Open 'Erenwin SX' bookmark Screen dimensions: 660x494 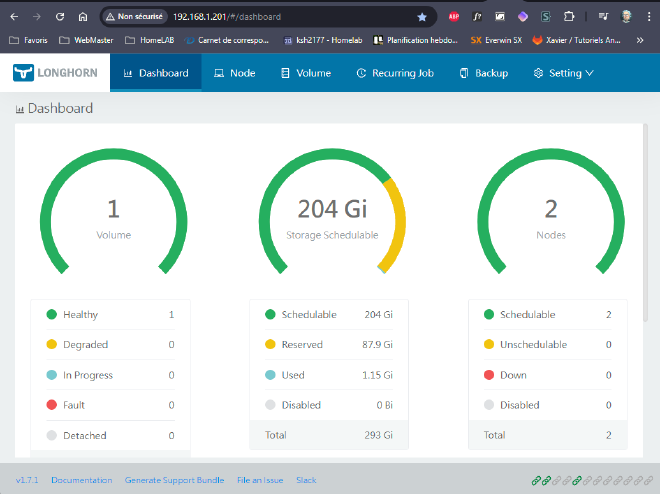click(x=496, y=40)
